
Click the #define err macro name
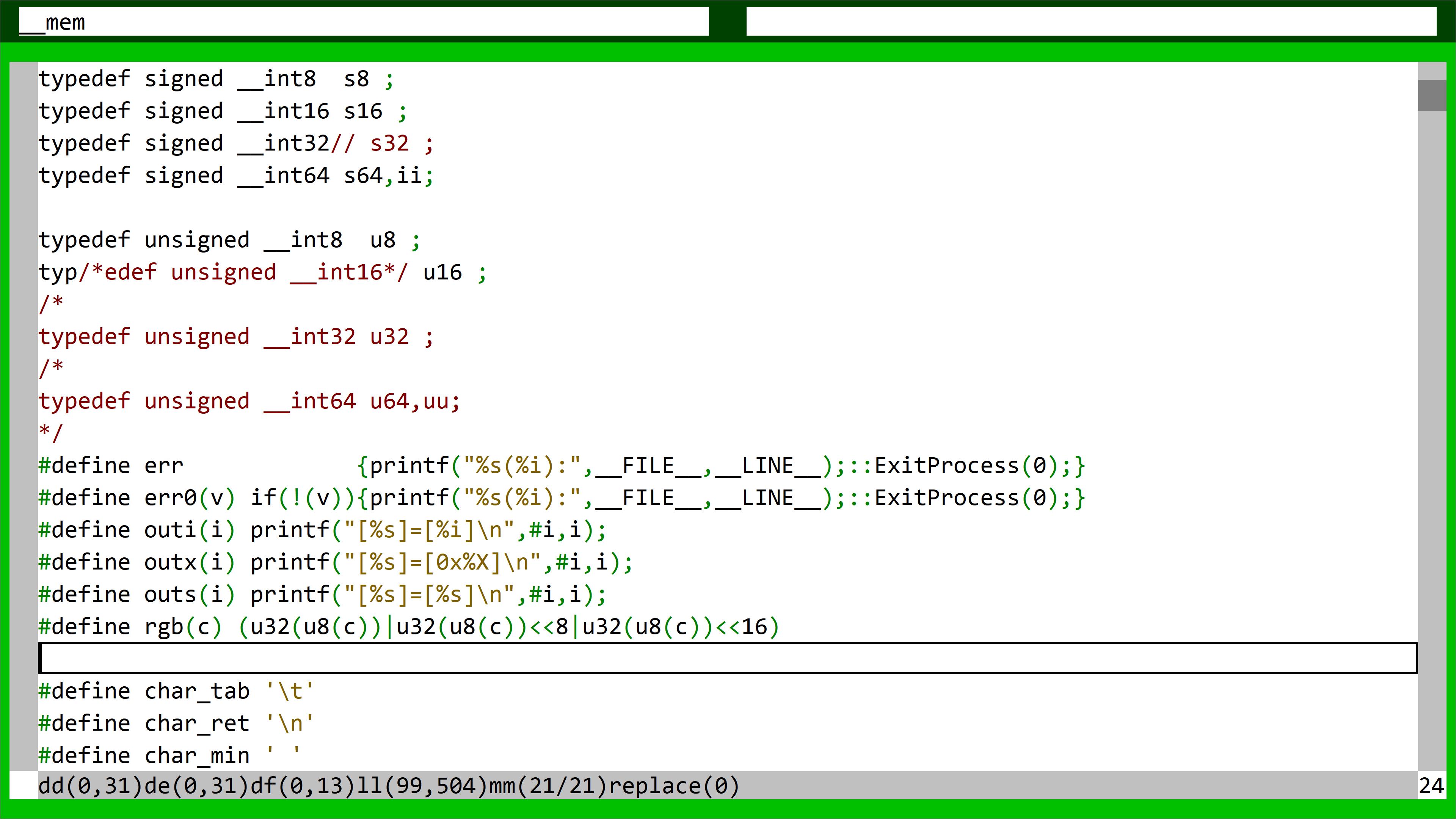click(x=163, y=466)
